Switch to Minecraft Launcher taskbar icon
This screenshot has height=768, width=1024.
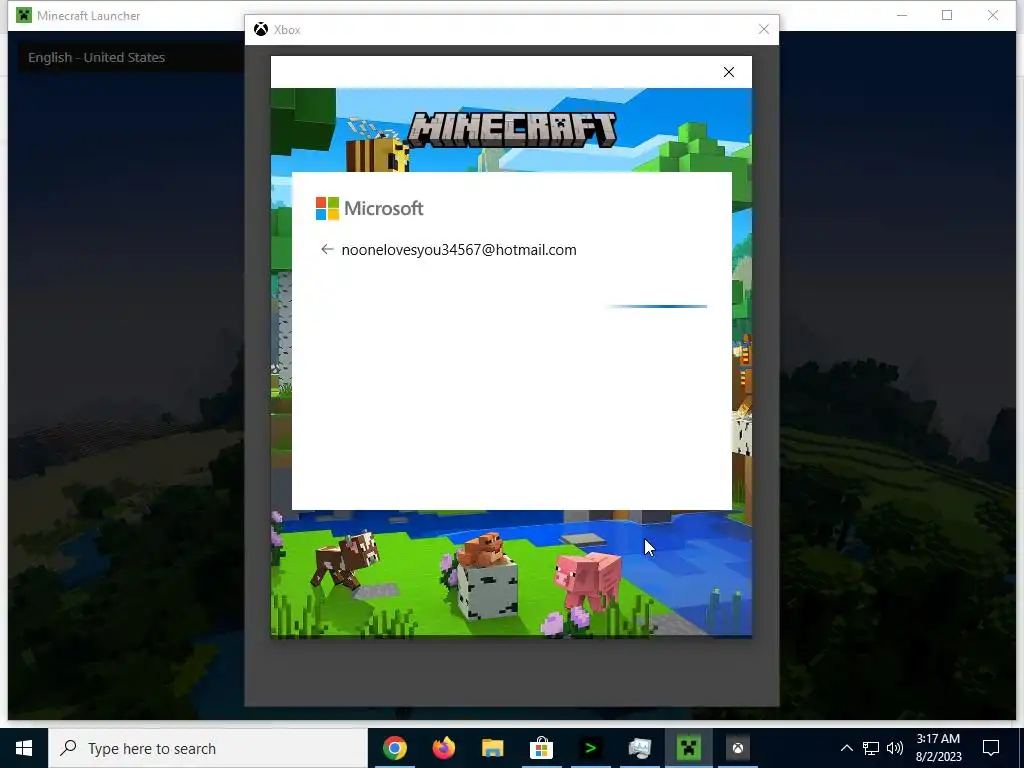tap(688, 748)
